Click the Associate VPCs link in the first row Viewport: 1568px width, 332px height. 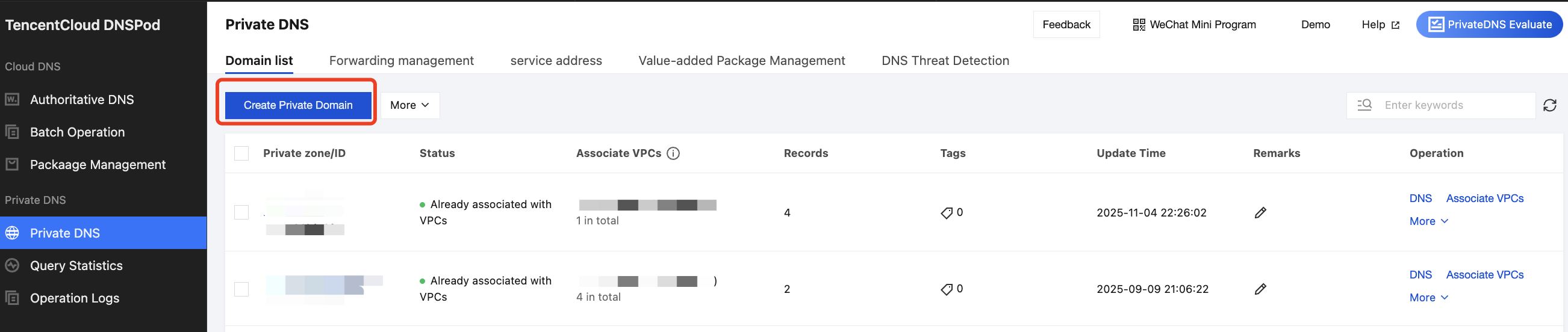[1484, 198]
